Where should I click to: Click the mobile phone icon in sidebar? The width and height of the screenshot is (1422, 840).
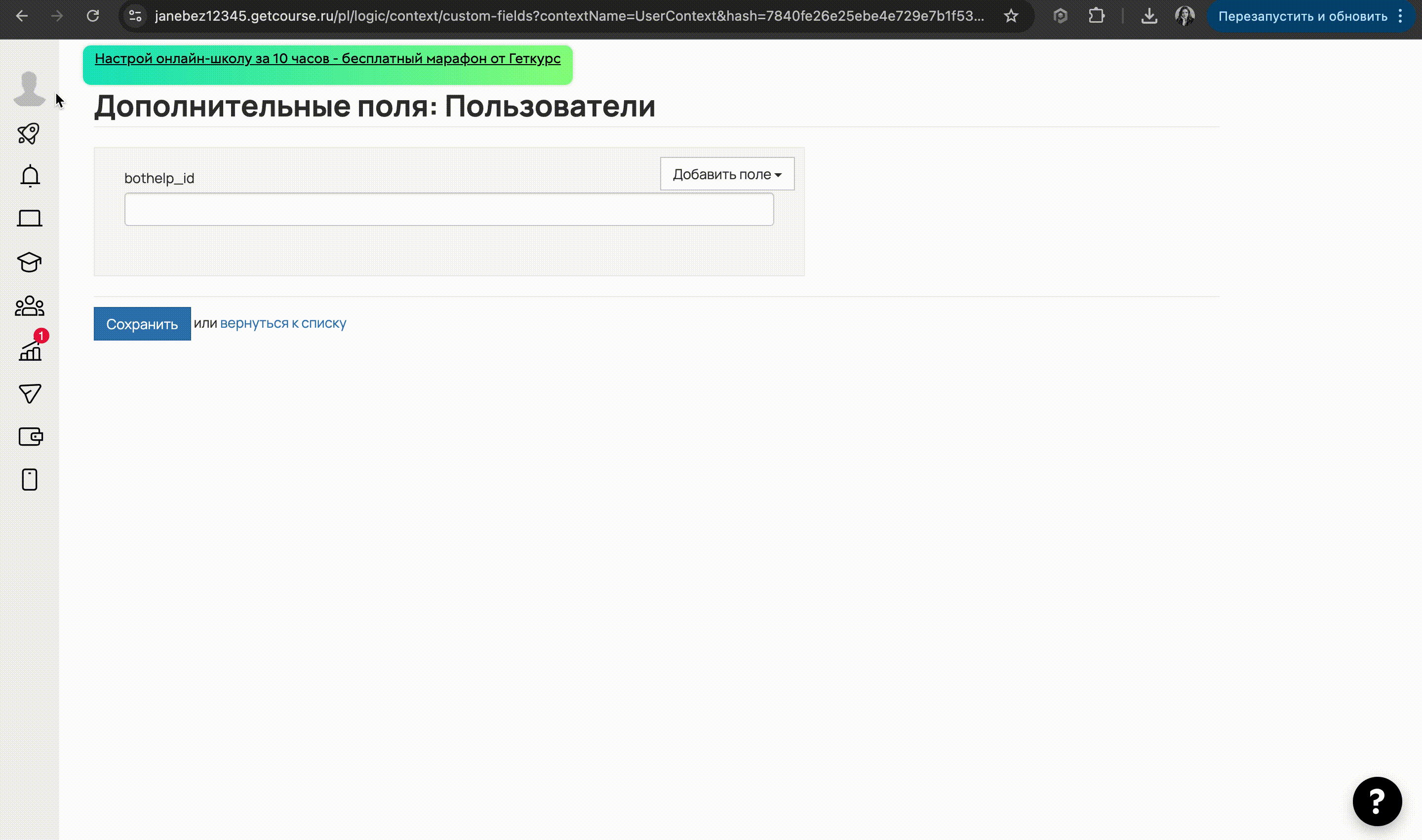point(30,479)
